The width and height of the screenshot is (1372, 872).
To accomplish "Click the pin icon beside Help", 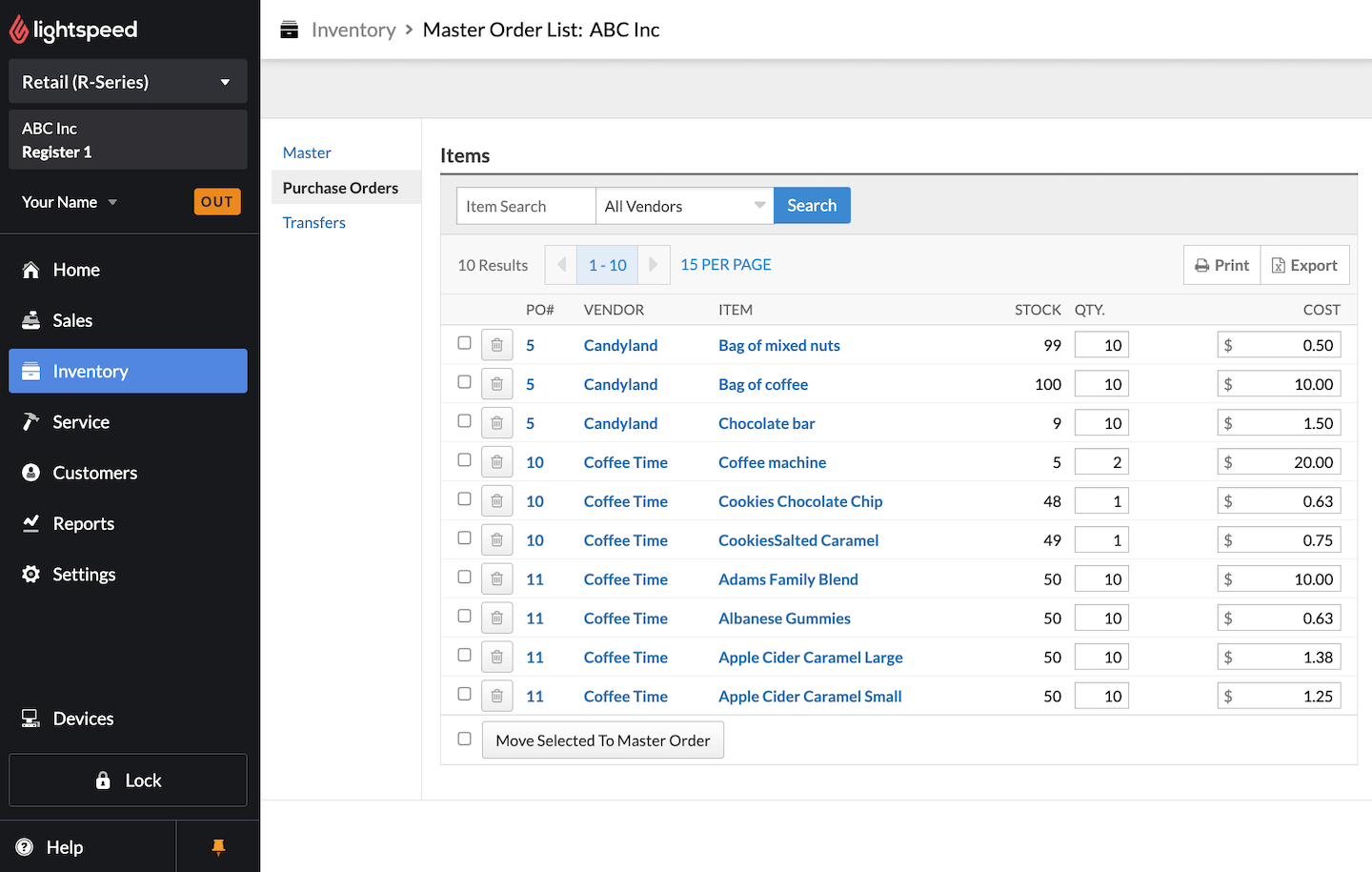I will click(x=218, y=847).
